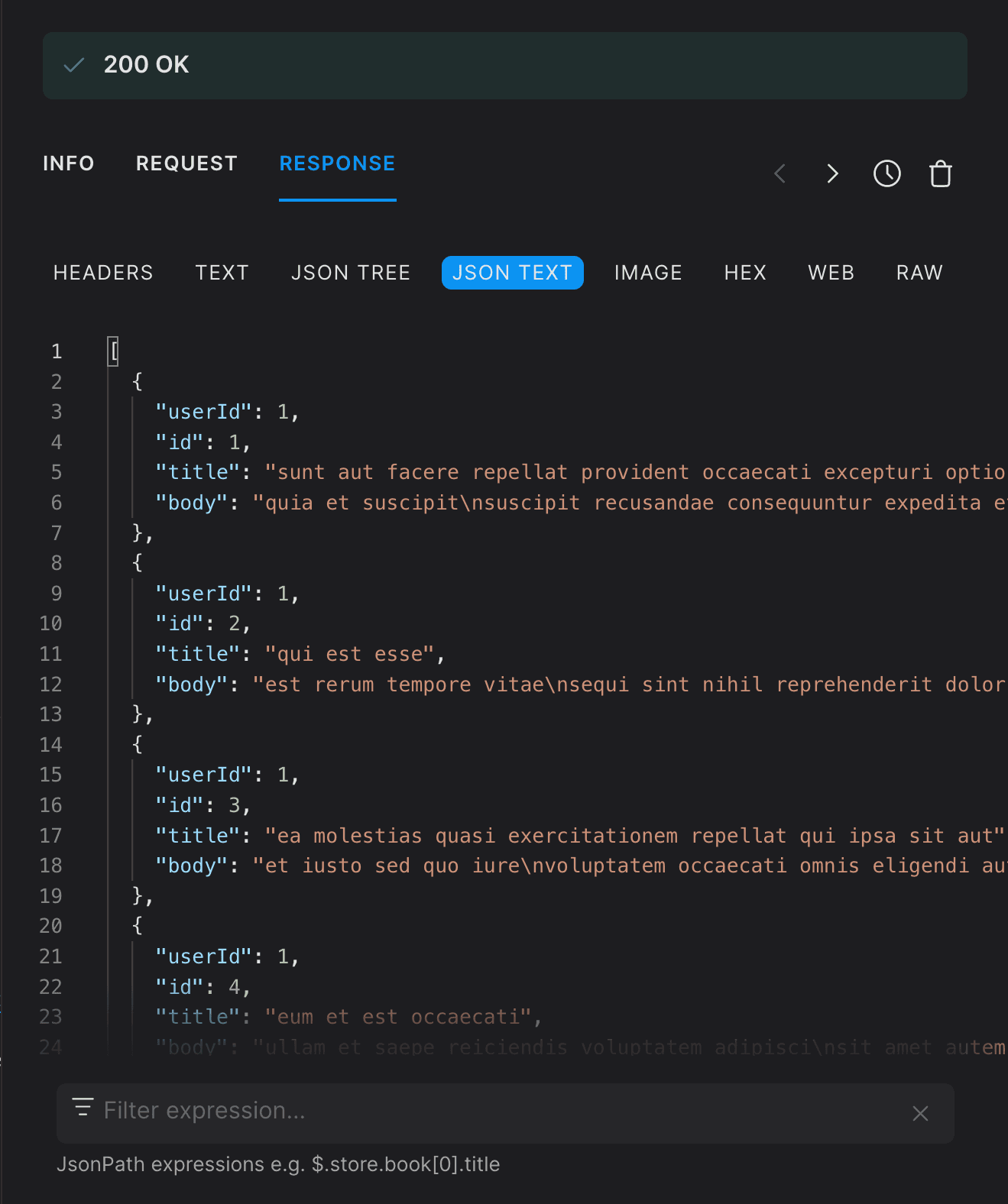Open the TEXT view
This screenshot has width=1008, height=1204.
tap(222, 273)
